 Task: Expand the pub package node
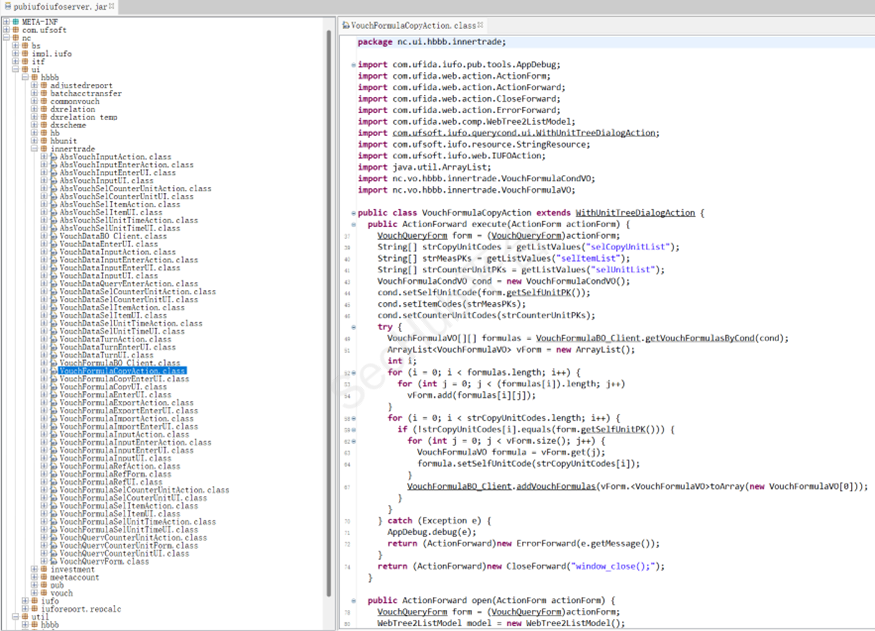[x=35, y=585]
